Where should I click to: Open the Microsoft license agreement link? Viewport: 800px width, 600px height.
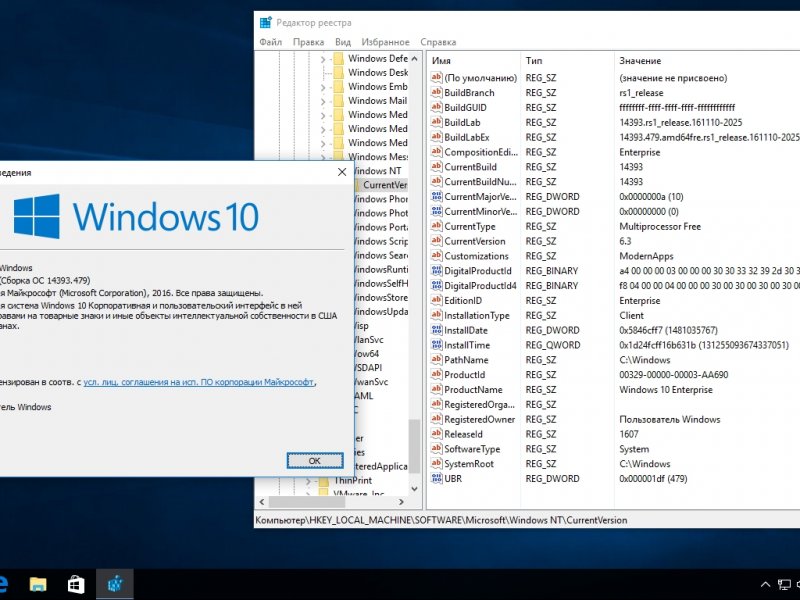[199, 382]
